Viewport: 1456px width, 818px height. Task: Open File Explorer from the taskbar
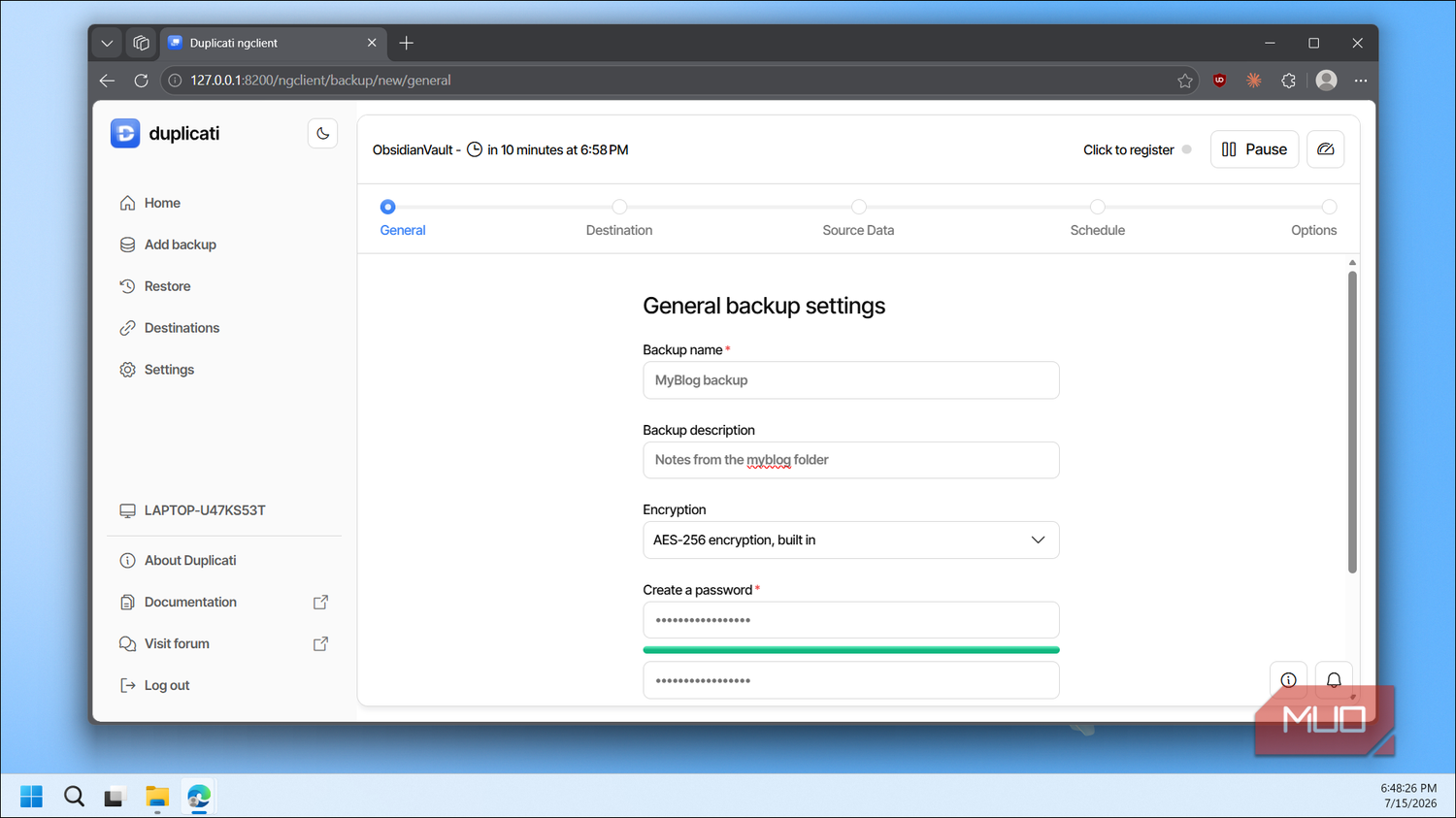(x=157, y=797)
